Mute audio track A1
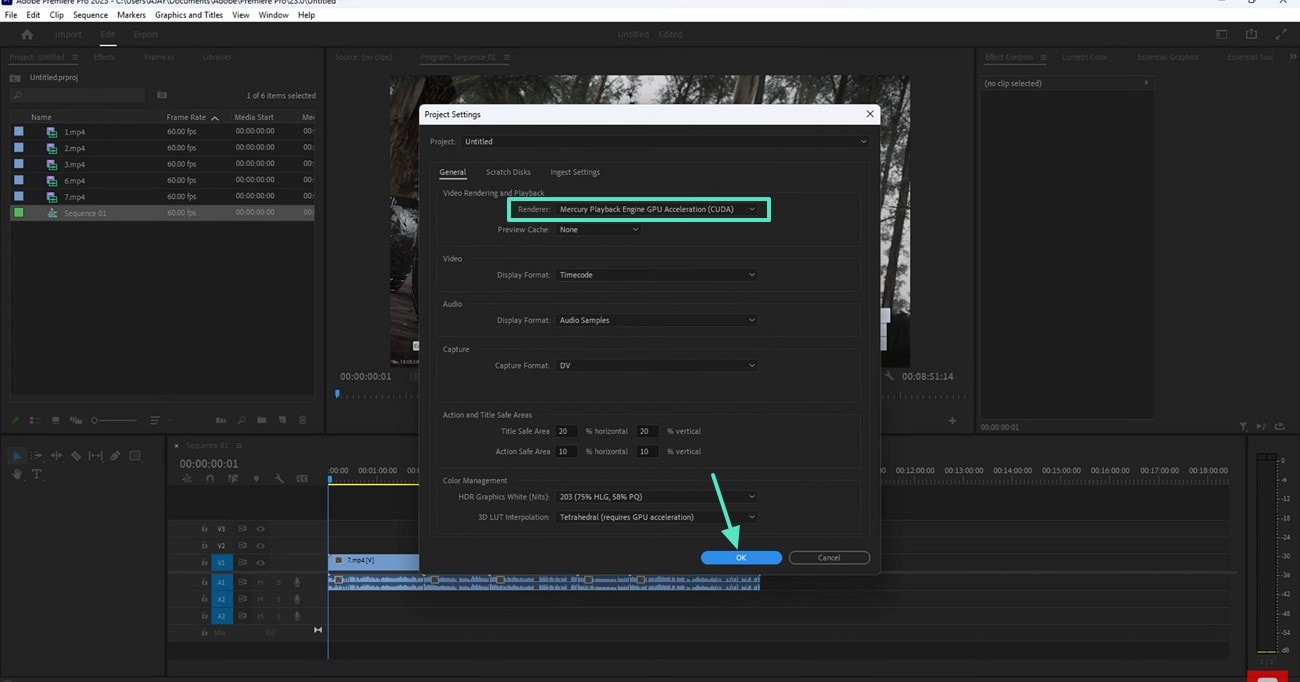Screen dimensions: 1300x682 260,582
